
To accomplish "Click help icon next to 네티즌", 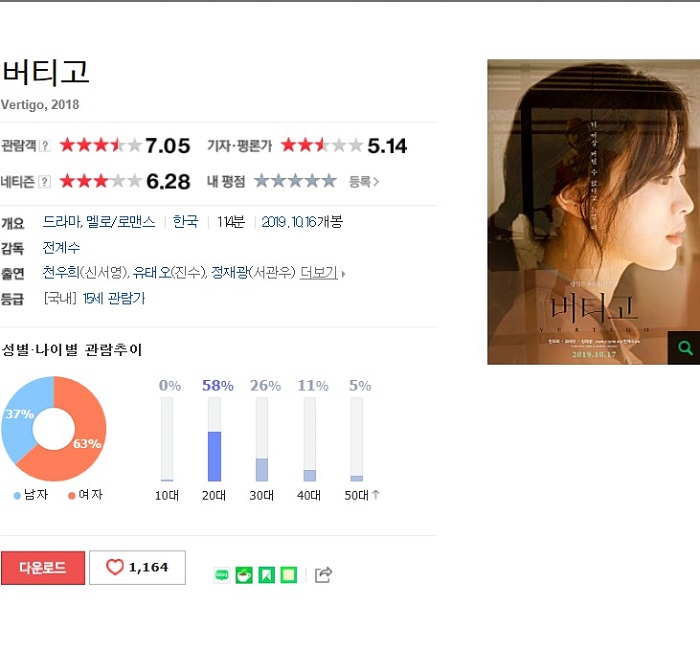I will [x=45, y=182].
